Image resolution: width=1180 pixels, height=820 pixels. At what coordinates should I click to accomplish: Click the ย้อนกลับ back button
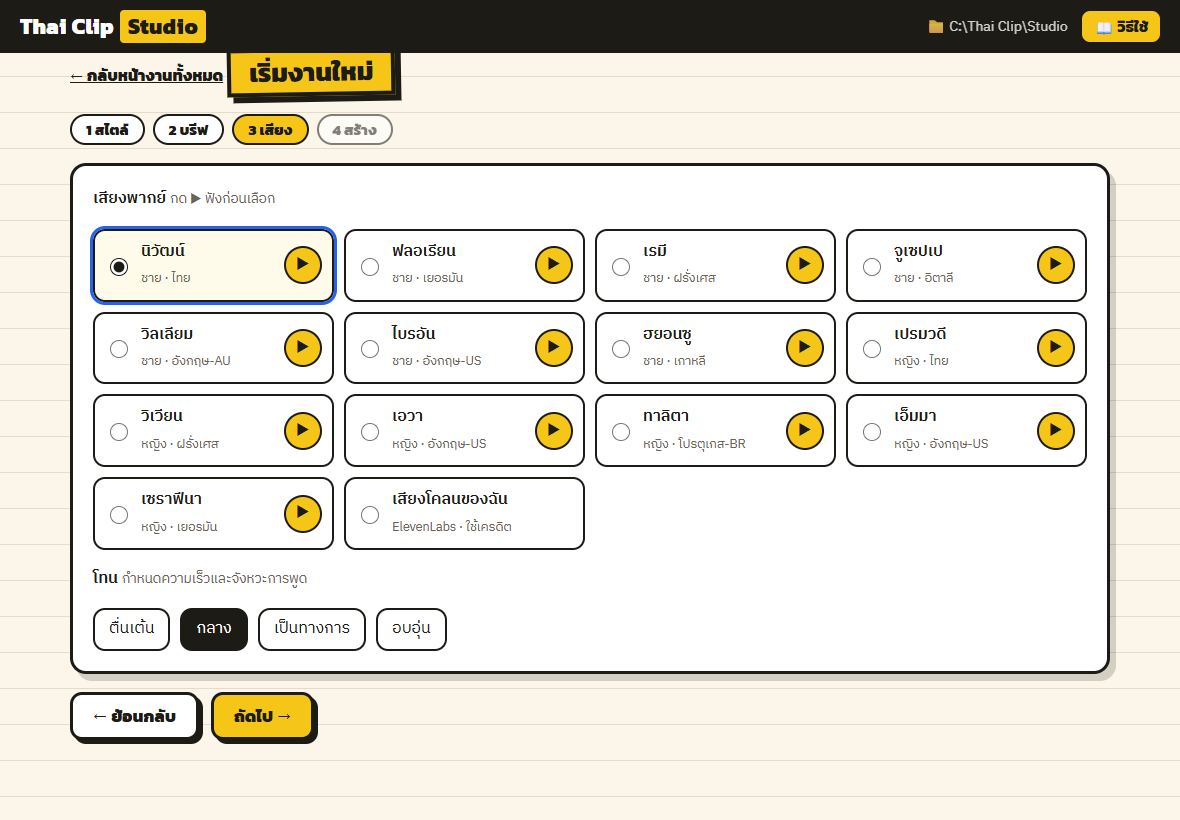tap(135, 716)
